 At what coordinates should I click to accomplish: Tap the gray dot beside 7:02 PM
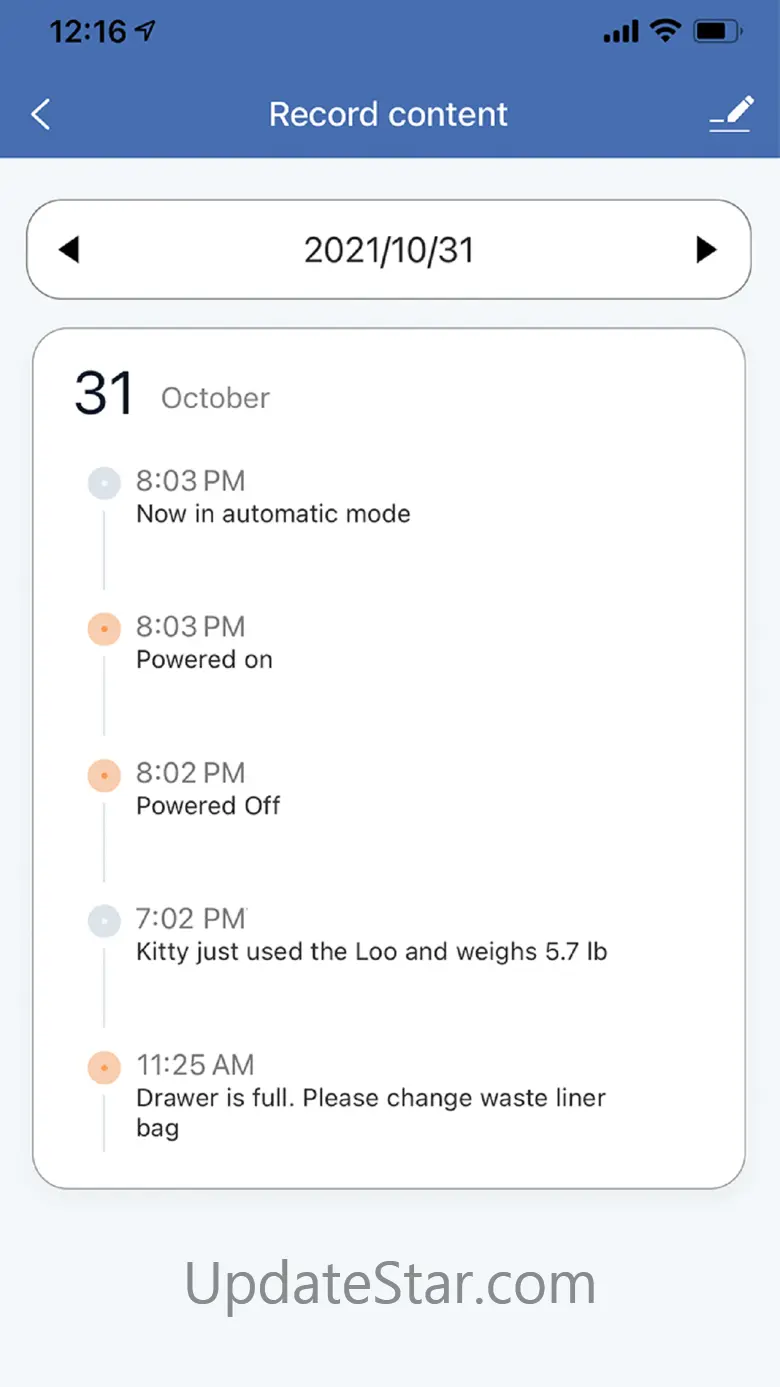coord(104,921)
